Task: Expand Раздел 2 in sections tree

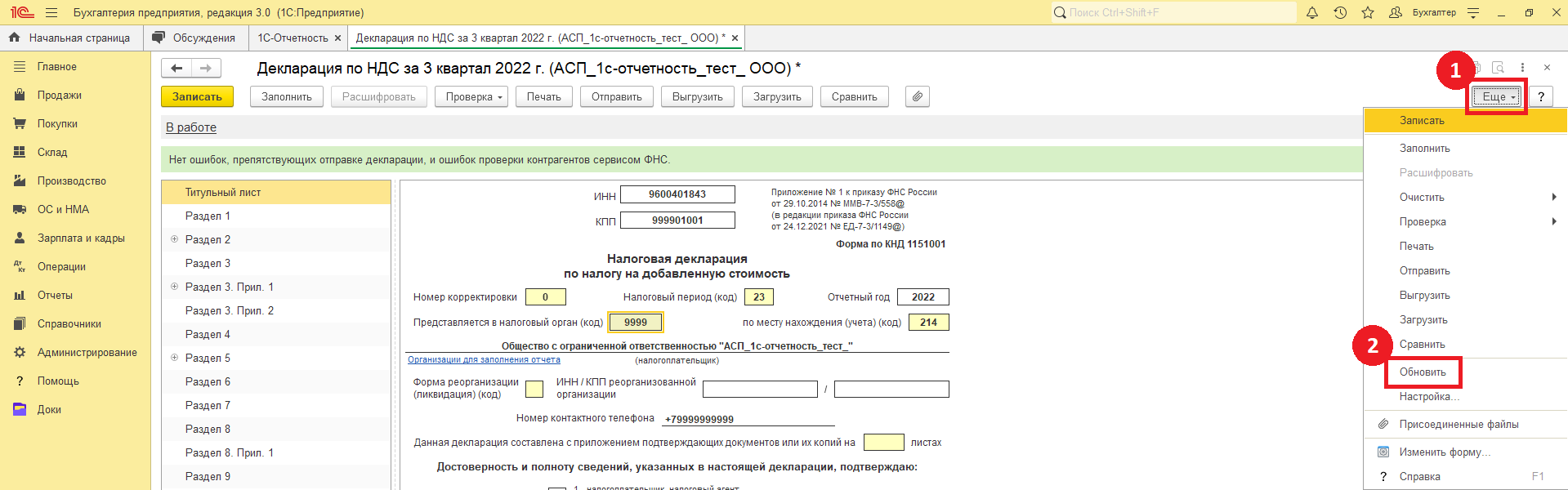Action: coord(174,239)
